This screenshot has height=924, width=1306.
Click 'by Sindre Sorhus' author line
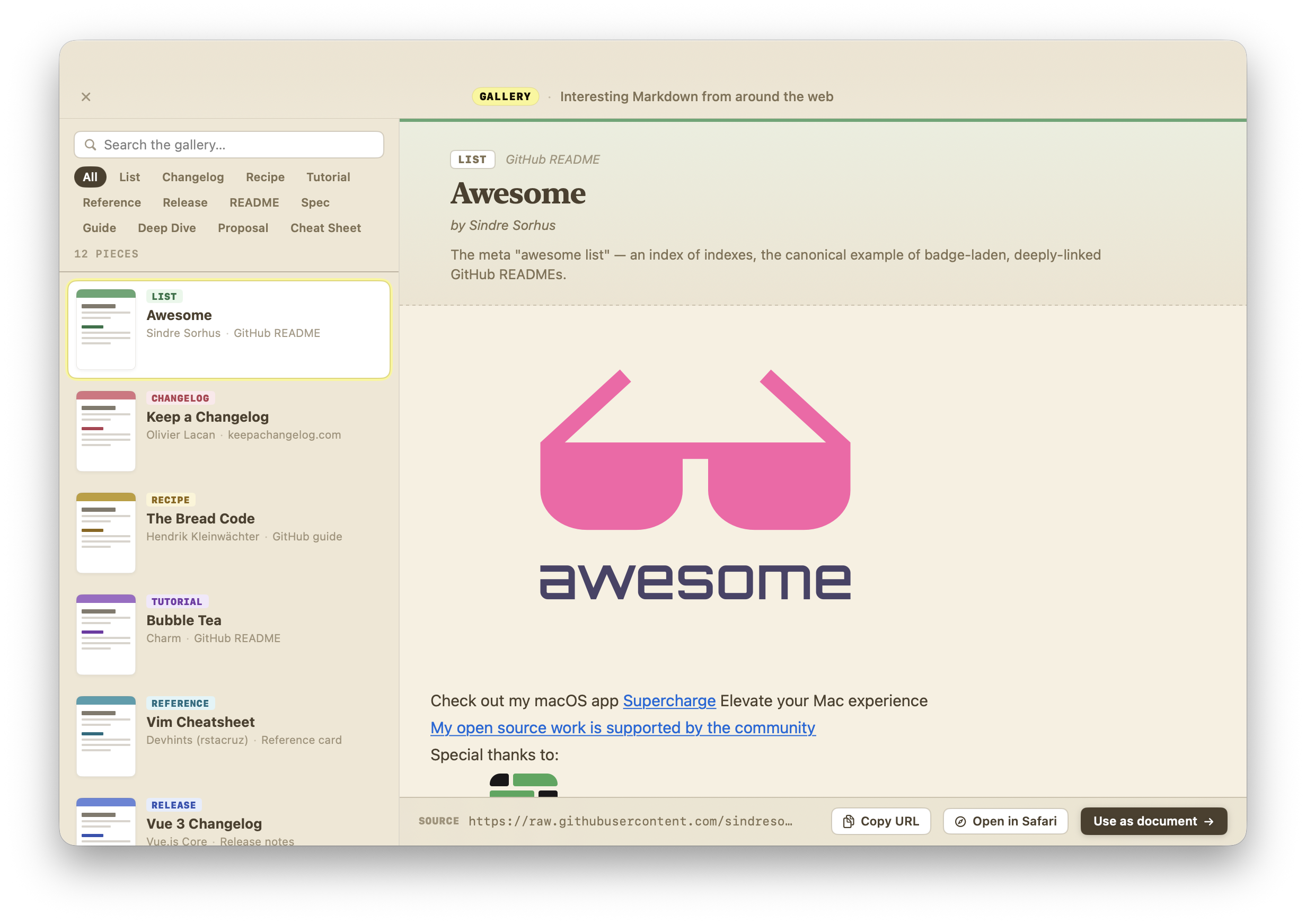click(x=503, y=225)
